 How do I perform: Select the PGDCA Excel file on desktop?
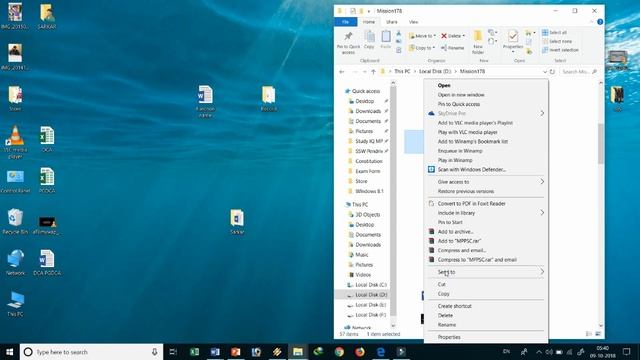(x=47, y=181)
